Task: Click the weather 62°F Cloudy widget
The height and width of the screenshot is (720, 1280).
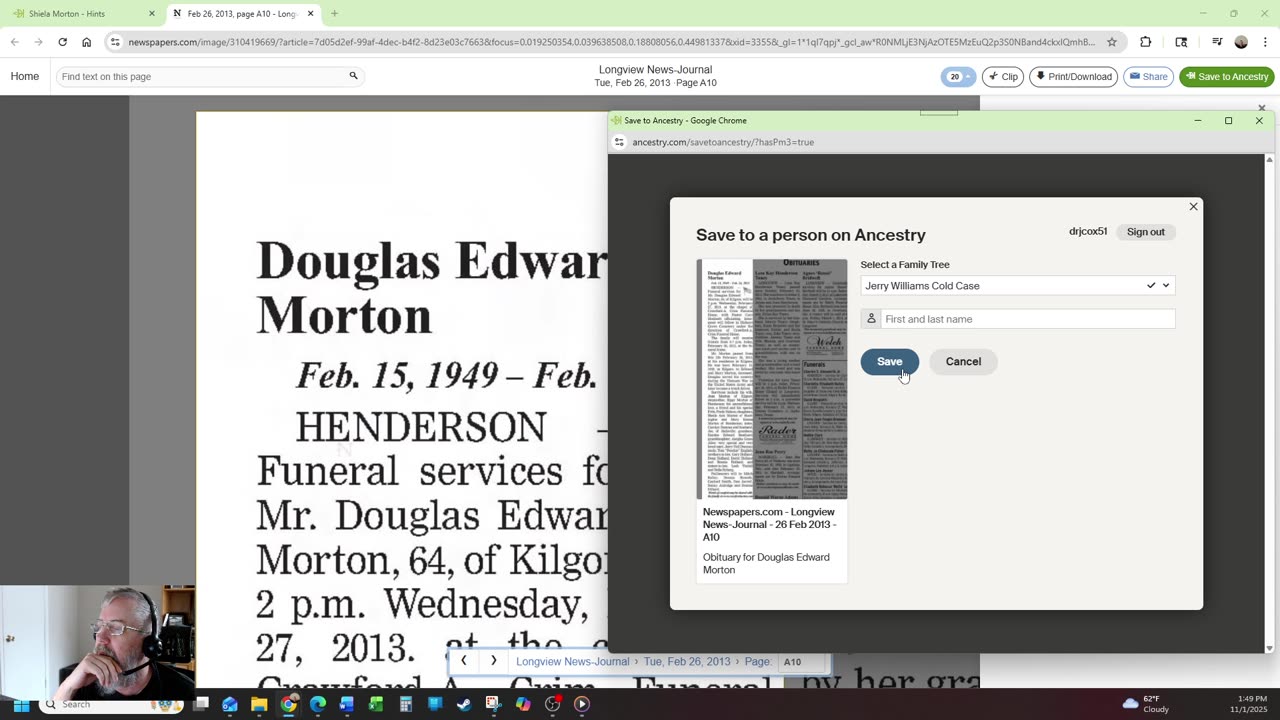Action: coord(1146,704)
